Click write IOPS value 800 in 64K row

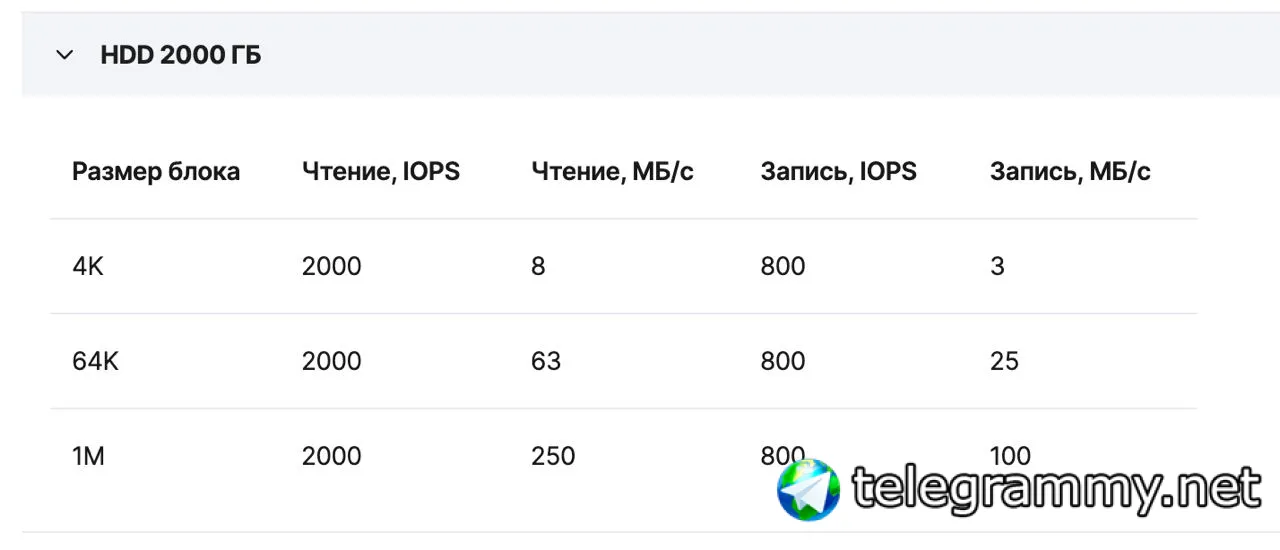tap(783, 361)
